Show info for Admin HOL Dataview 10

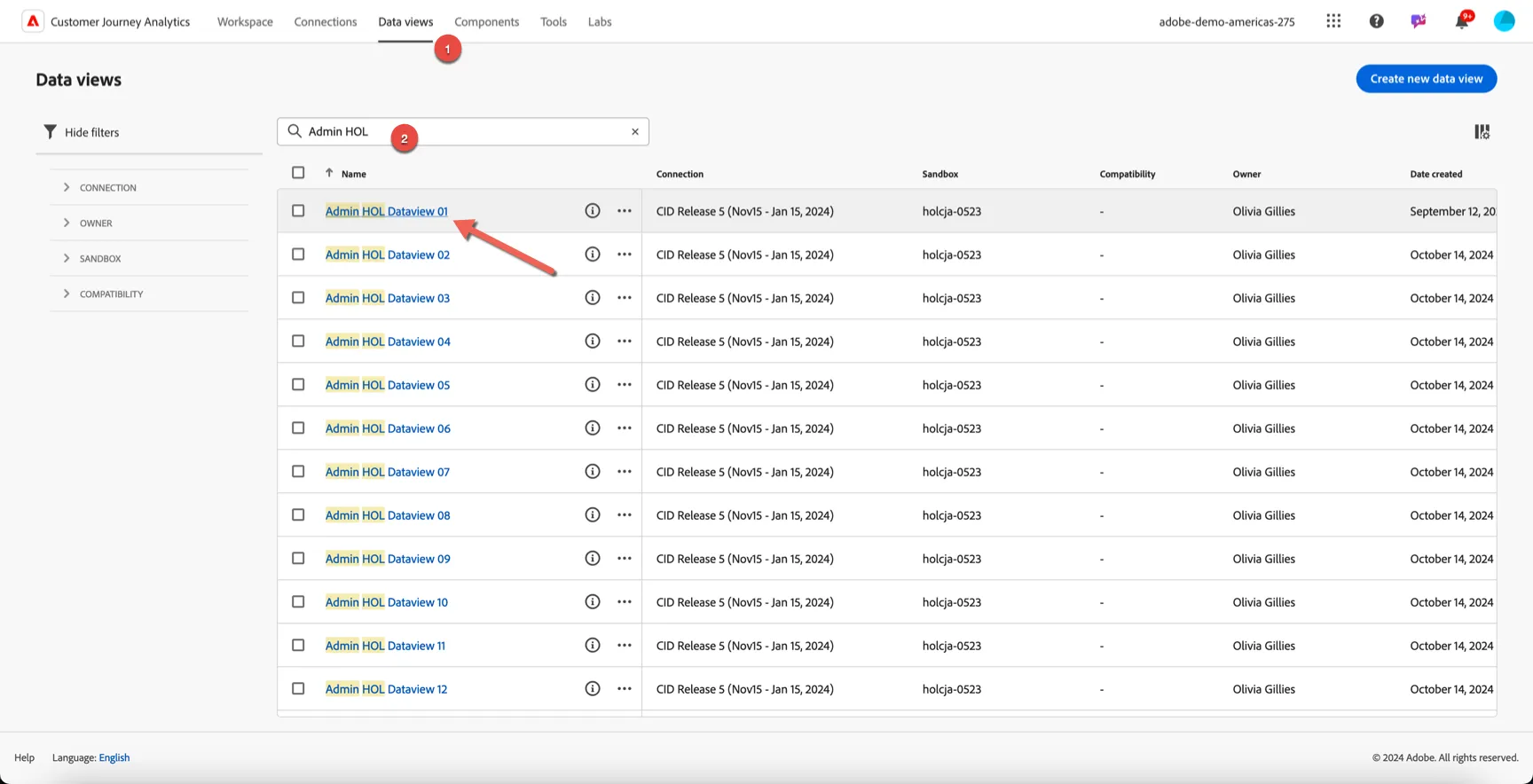point(593,602)
